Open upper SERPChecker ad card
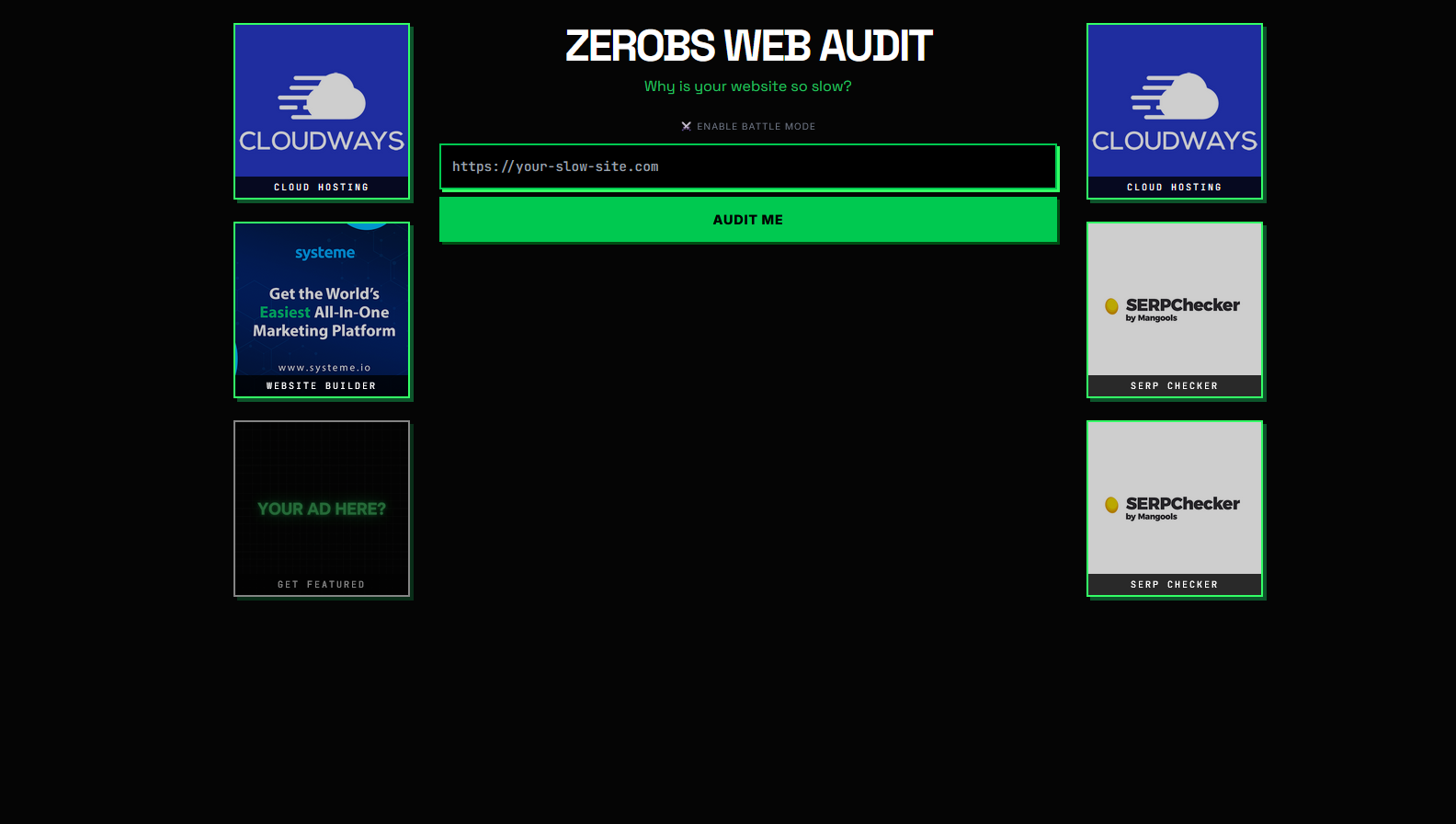The height and width of the screenshot is (824, 1456). pos(1175,310)
